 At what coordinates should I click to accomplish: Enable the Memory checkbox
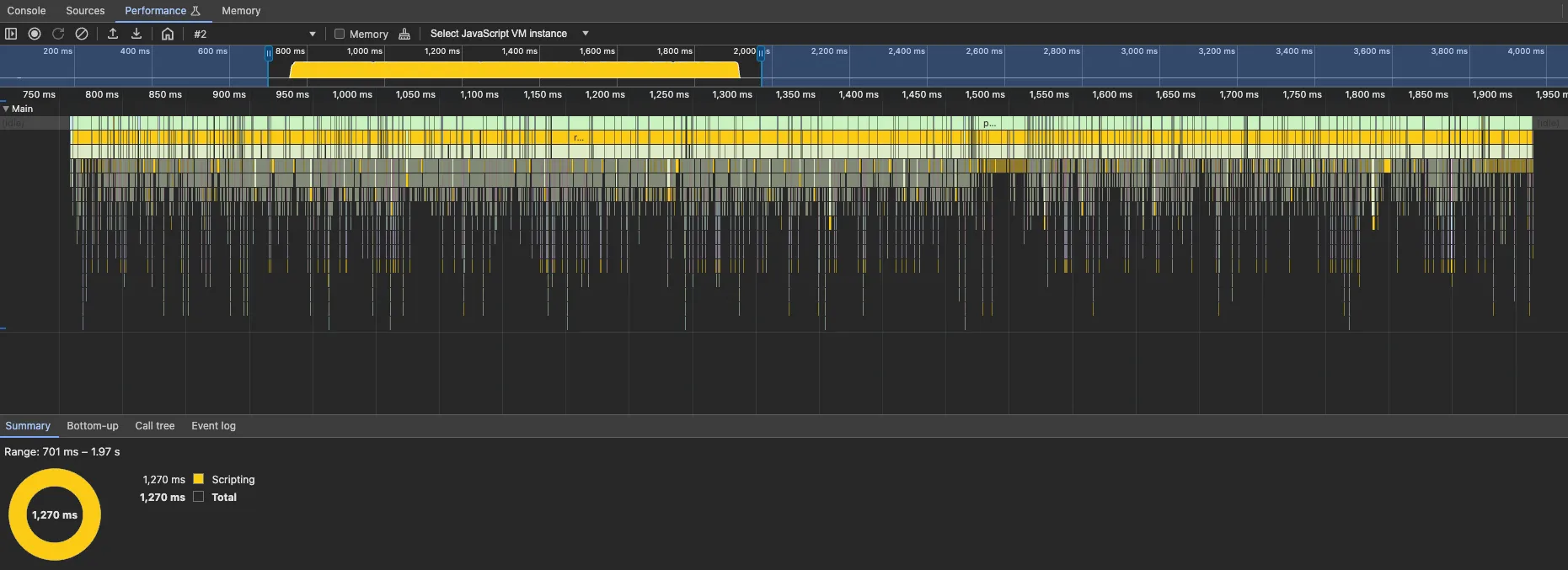click(x=340, y=34)
